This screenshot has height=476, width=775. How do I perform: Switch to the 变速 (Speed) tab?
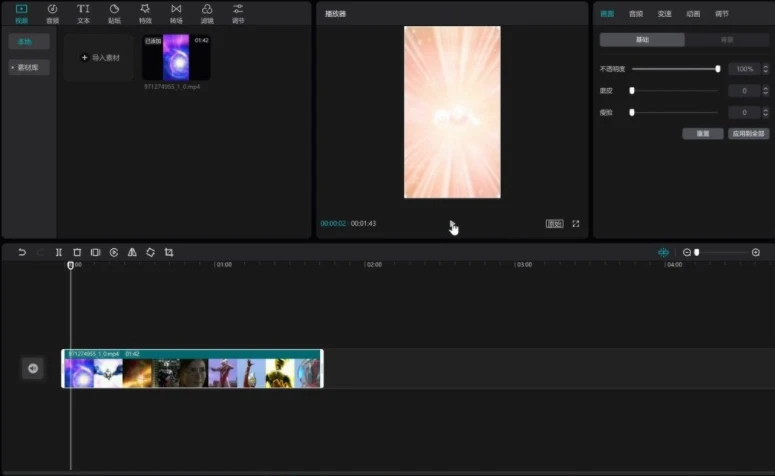664,14
